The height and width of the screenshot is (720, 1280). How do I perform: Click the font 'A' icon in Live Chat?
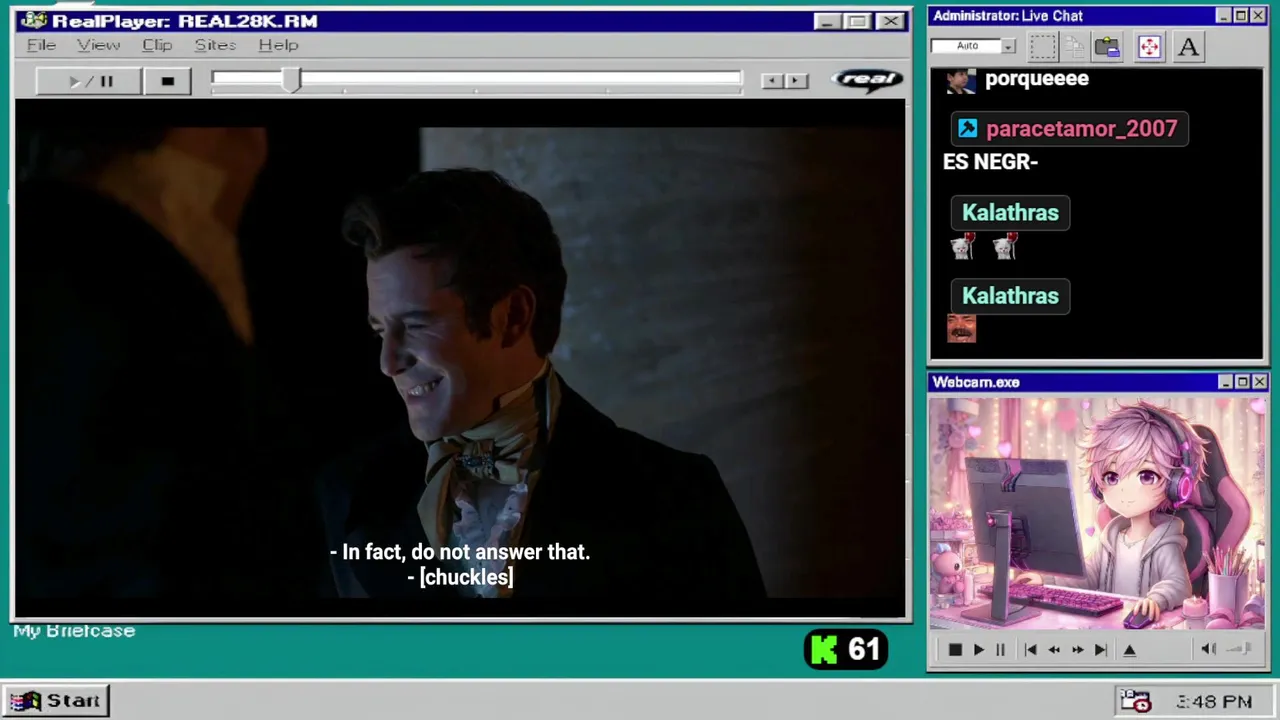coord(1188,46)
